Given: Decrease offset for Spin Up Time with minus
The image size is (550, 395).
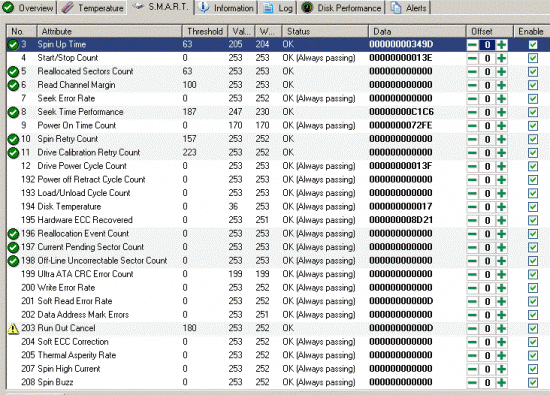Looking at the screenshot, I should (x=472, y=45).
